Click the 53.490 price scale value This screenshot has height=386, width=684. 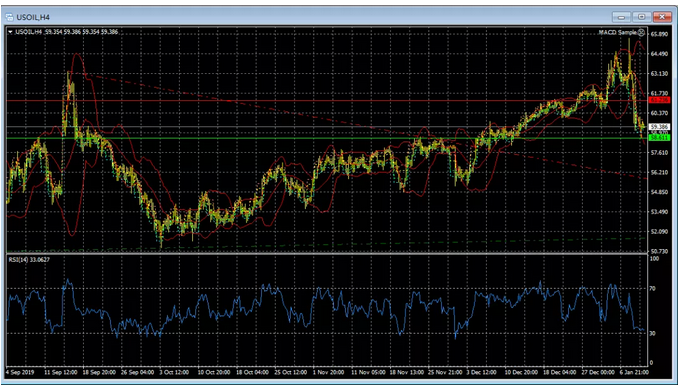tap(660, 212)
